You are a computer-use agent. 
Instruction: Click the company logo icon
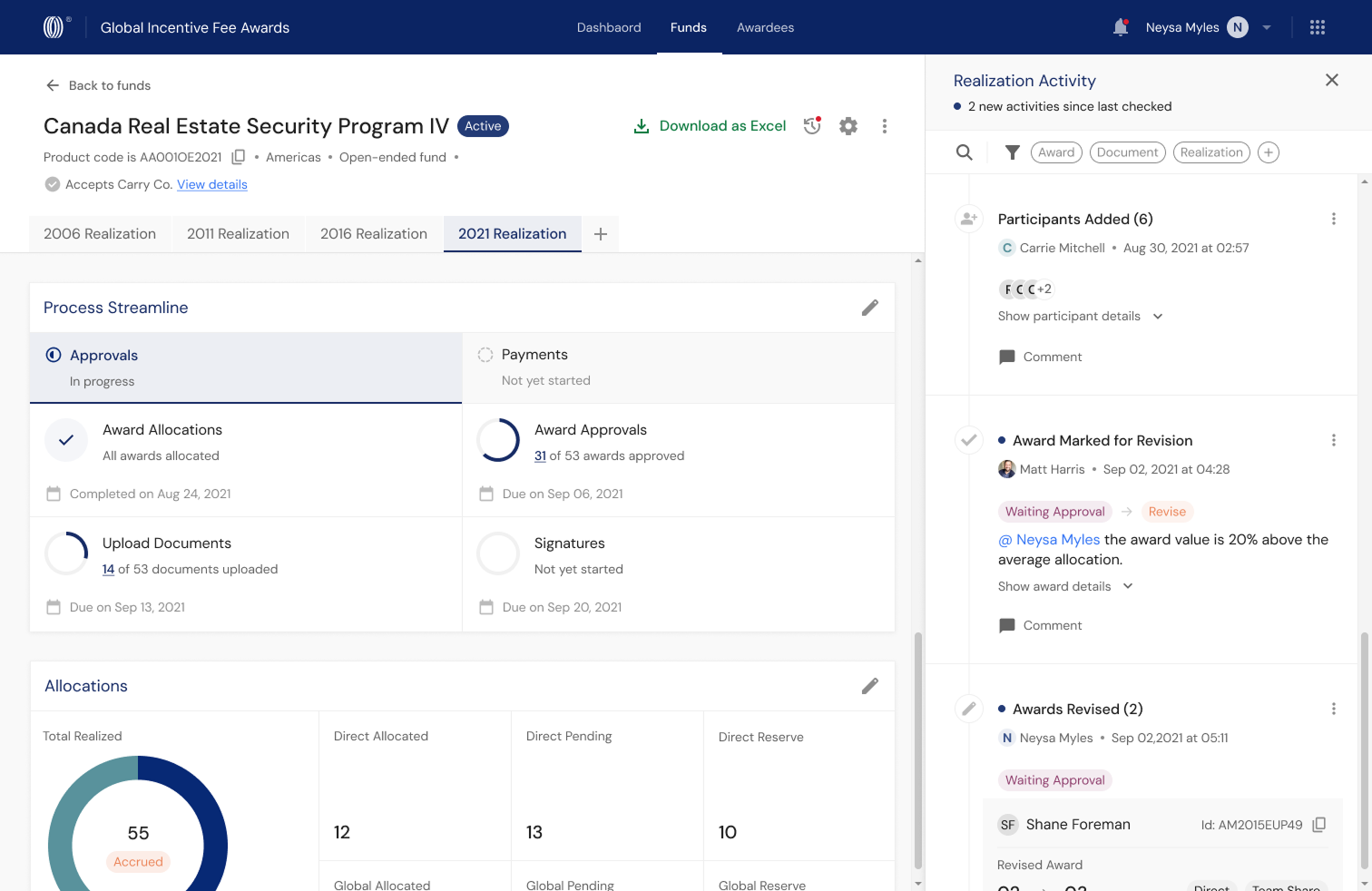[x=54, y=27]
